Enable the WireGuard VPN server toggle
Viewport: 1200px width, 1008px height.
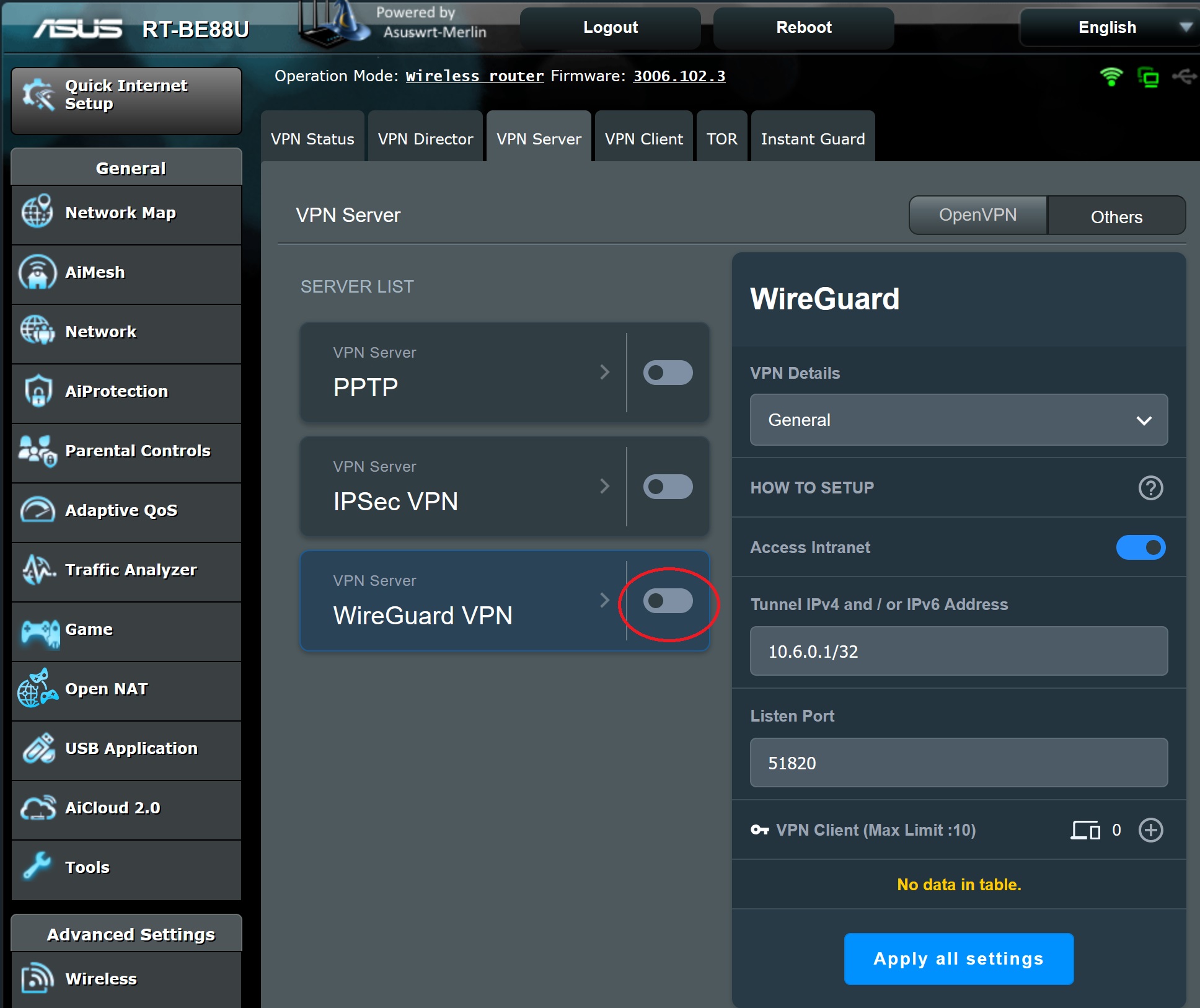click(668, 601)
